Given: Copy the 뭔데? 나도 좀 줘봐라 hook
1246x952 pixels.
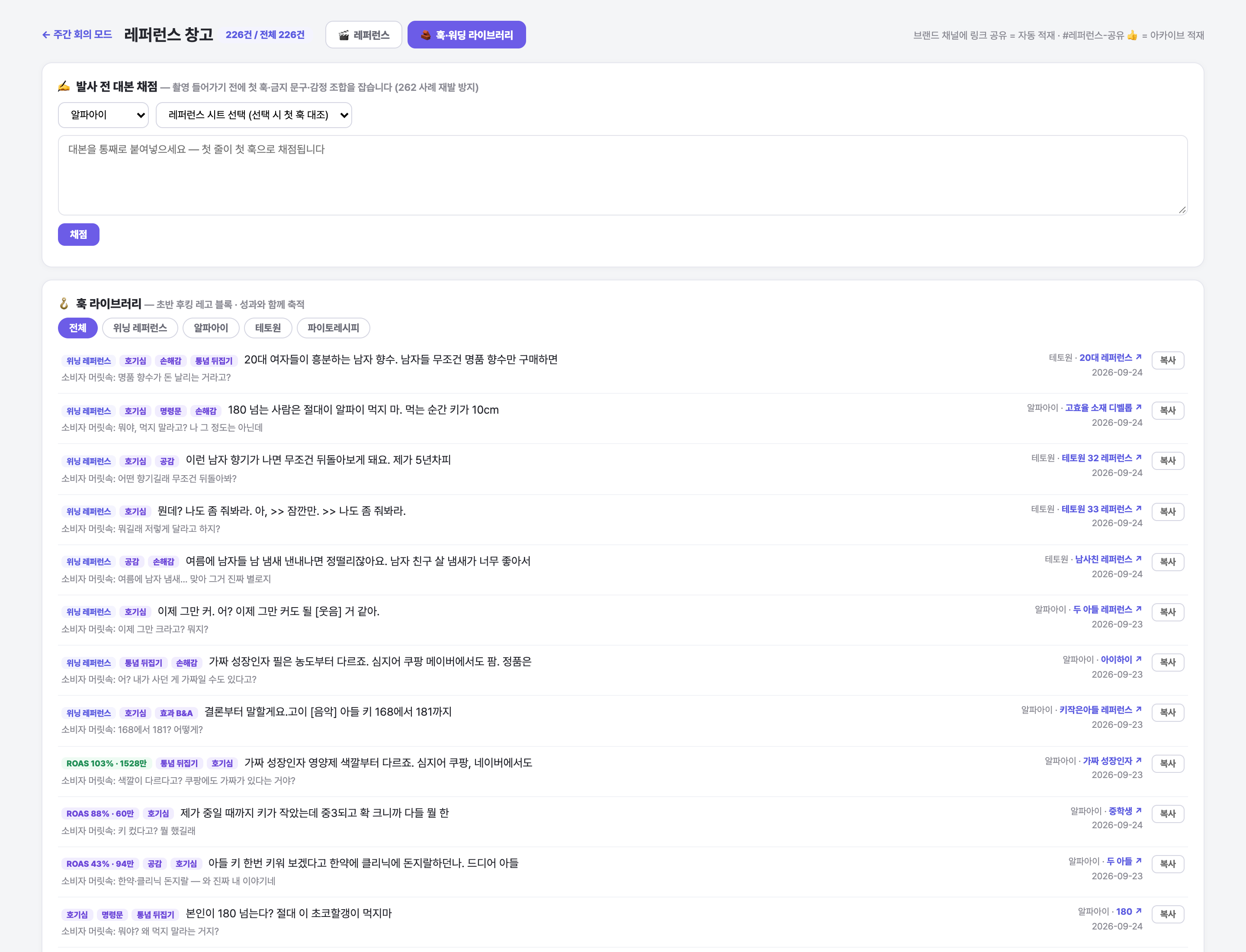Looking at the screenshot, I should 1168,511.
